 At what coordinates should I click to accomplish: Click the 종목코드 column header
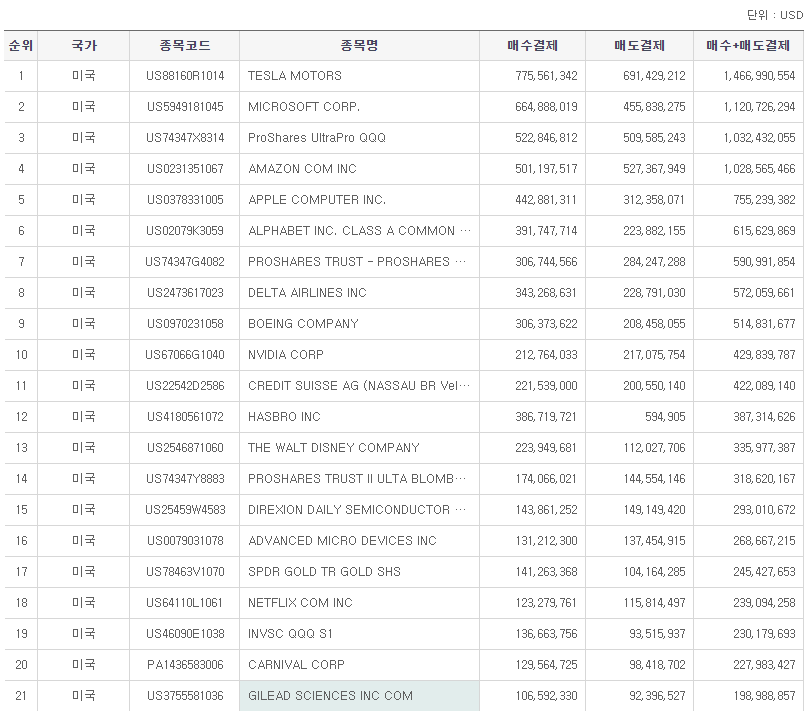coord(185,45)
